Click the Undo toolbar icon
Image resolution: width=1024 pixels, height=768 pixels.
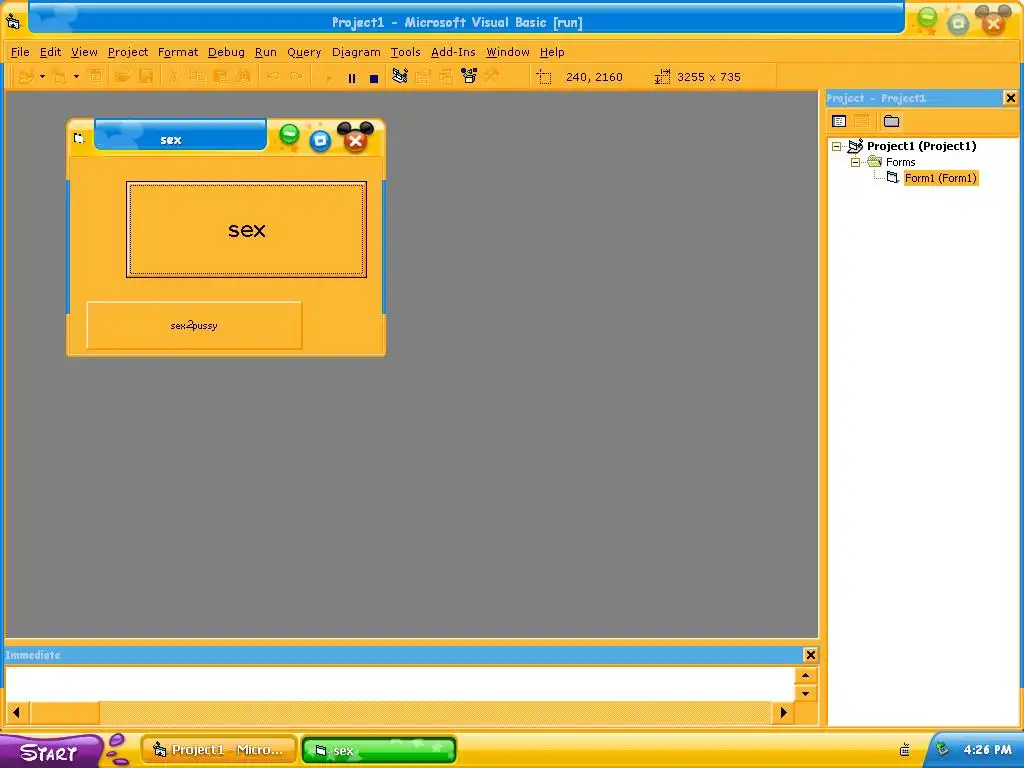(273, 76)
